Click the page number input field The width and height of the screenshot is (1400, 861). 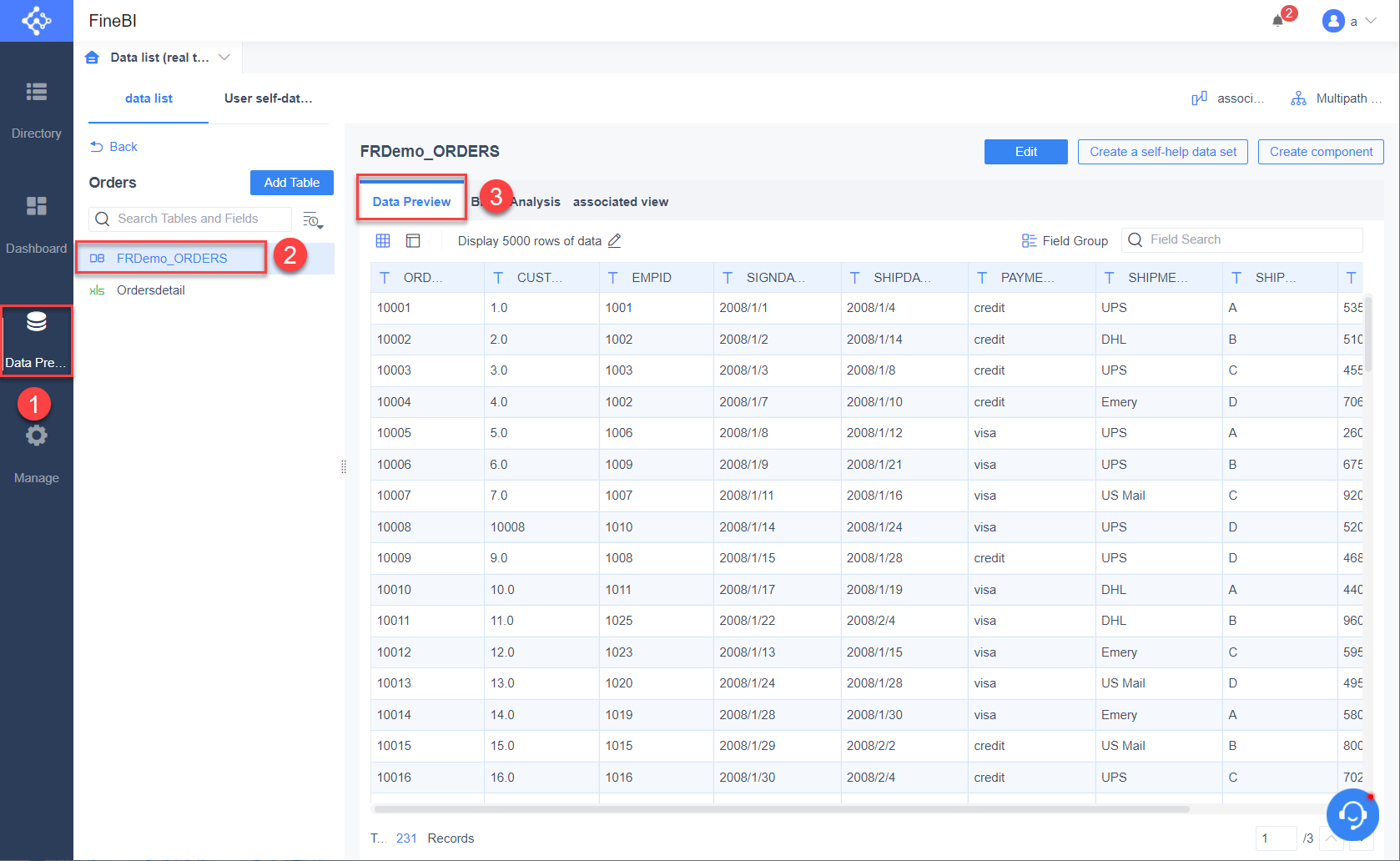point(1276,838)
